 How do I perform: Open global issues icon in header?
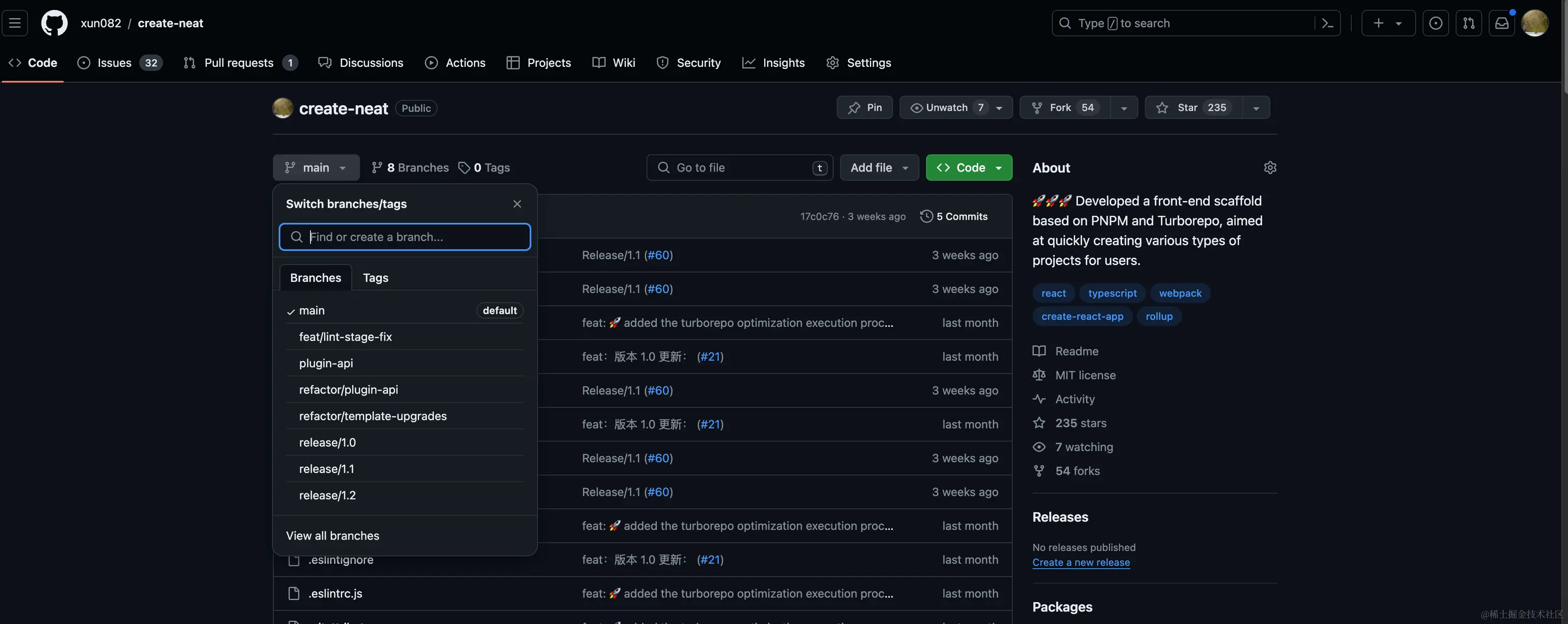tap(1435, 23)
